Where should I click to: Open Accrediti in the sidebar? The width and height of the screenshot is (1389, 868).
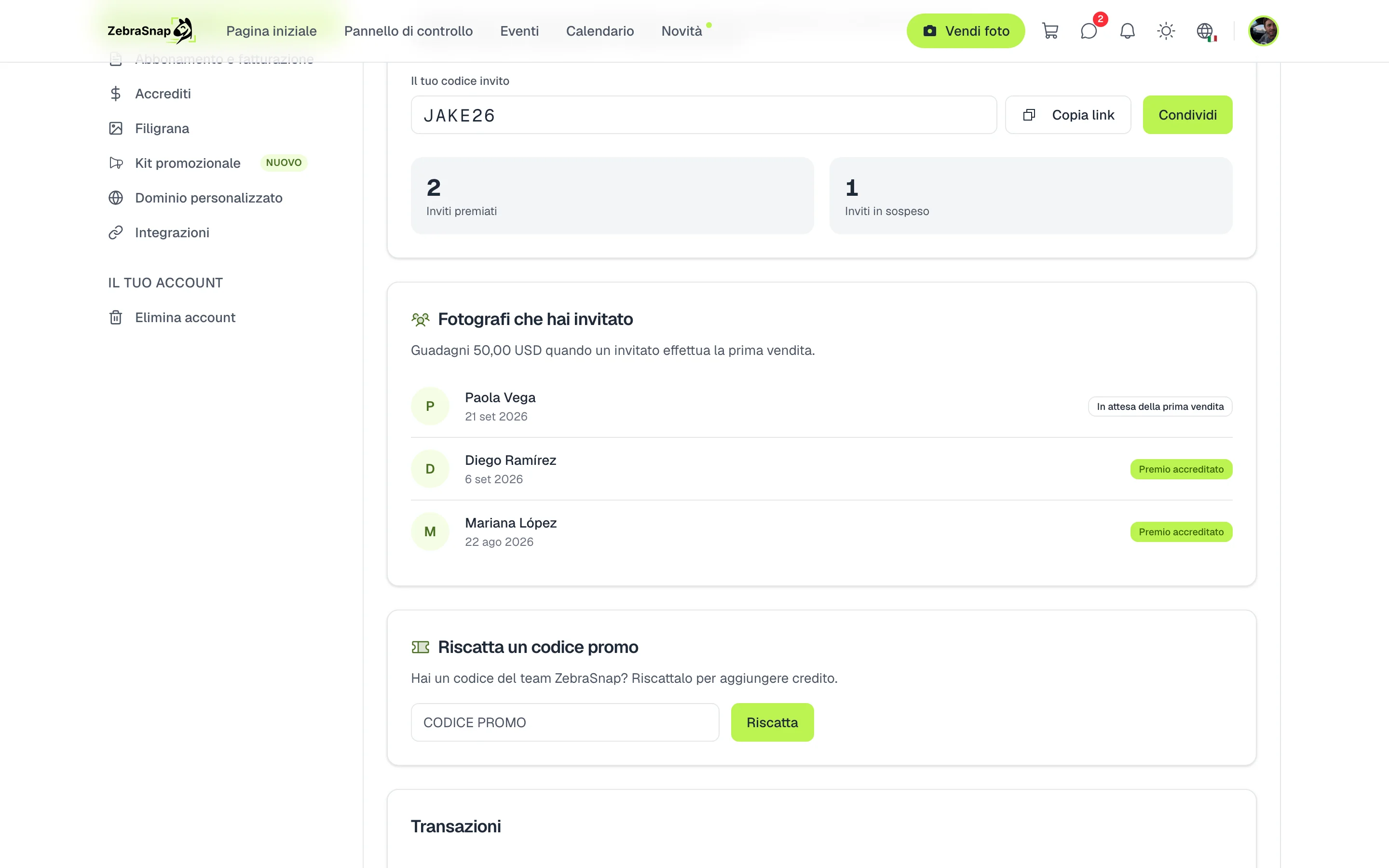[163, 94]
